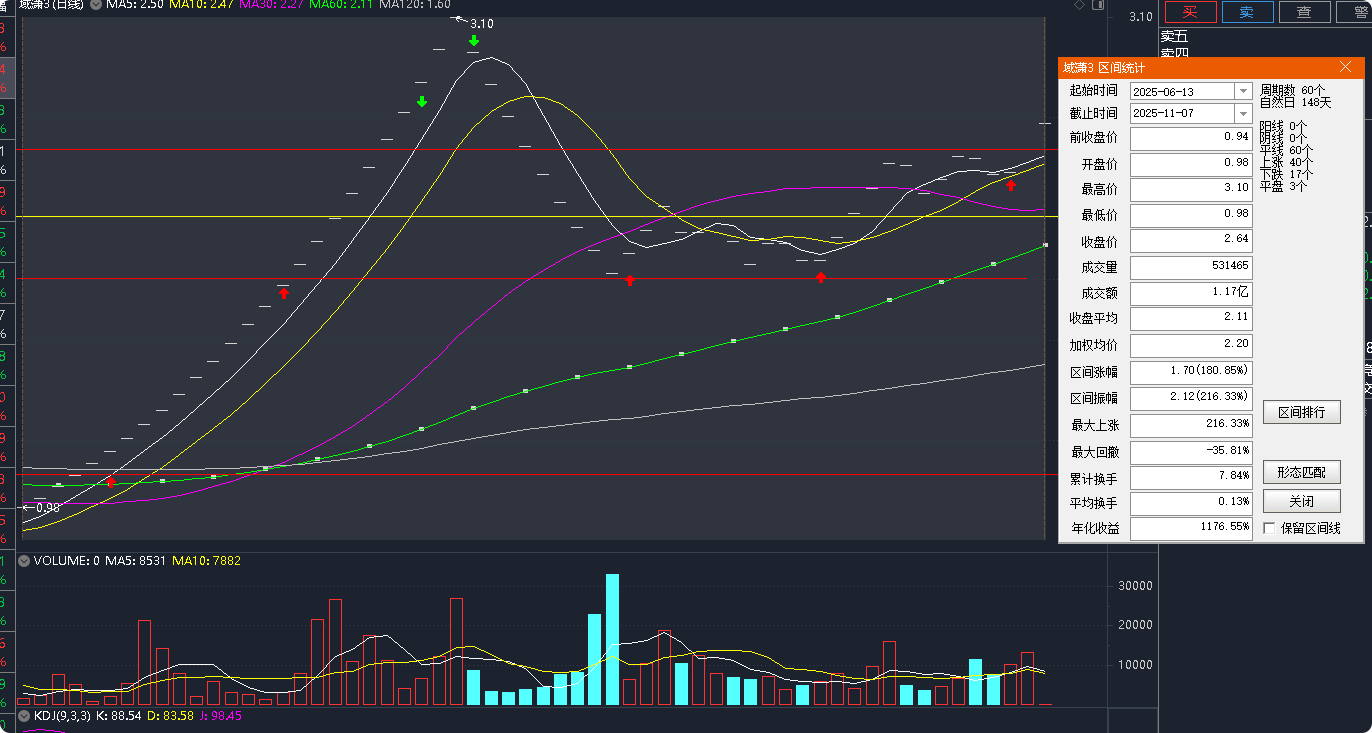Image resolution: width=1372 pixels, height=733 pixels.
Task: Expand the KDJ indicator menu
Action: (x=24, y=716)
